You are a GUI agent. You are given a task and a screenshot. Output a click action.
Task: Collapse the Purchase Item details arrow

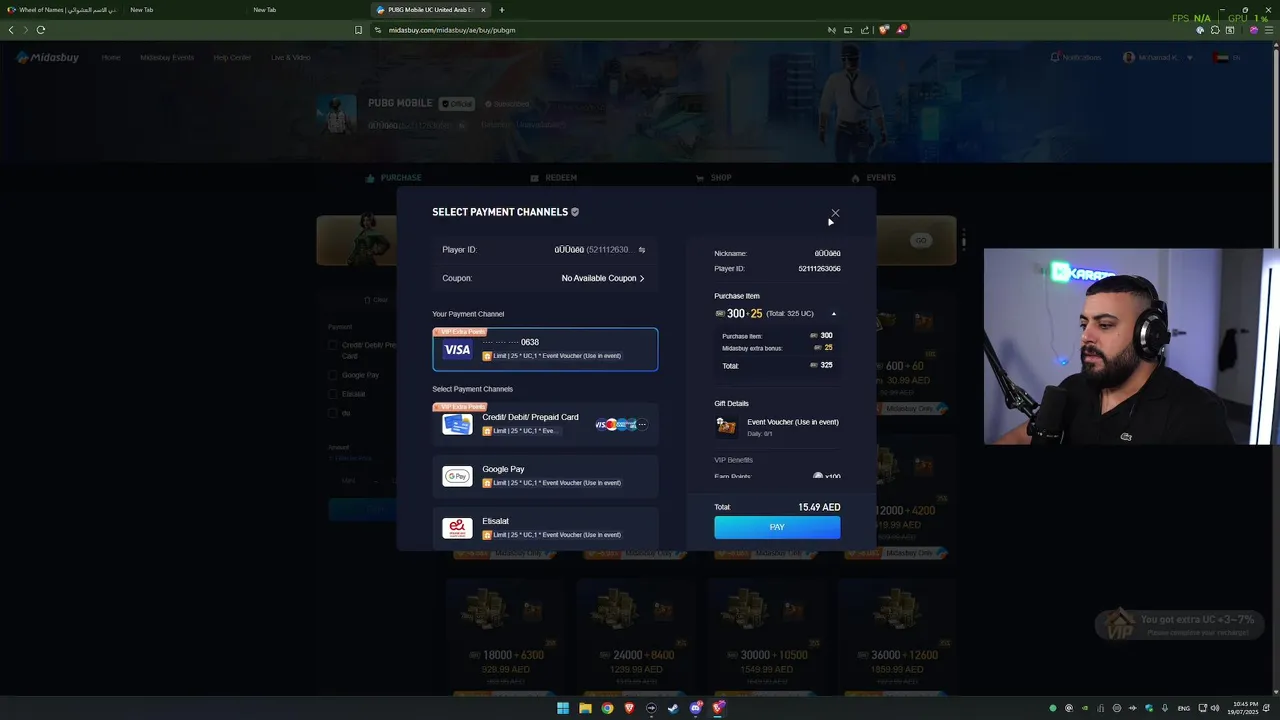[834, 314]
